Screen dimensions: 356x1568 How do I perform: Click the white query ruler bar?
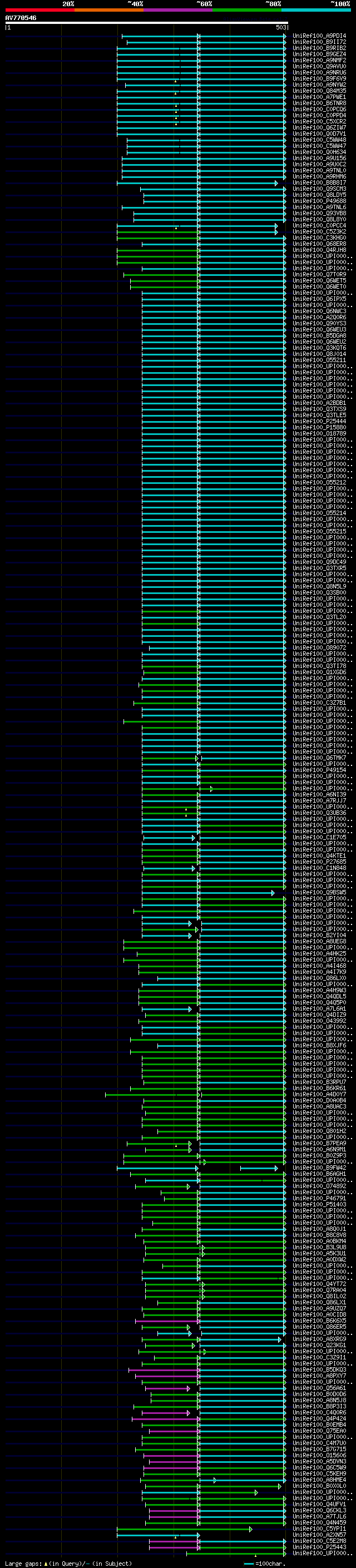point(147,23)
